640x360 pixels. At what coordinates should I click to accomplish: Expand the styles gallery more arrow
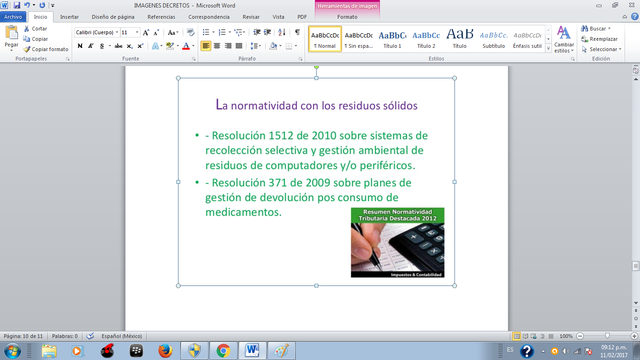pos(548,49)
